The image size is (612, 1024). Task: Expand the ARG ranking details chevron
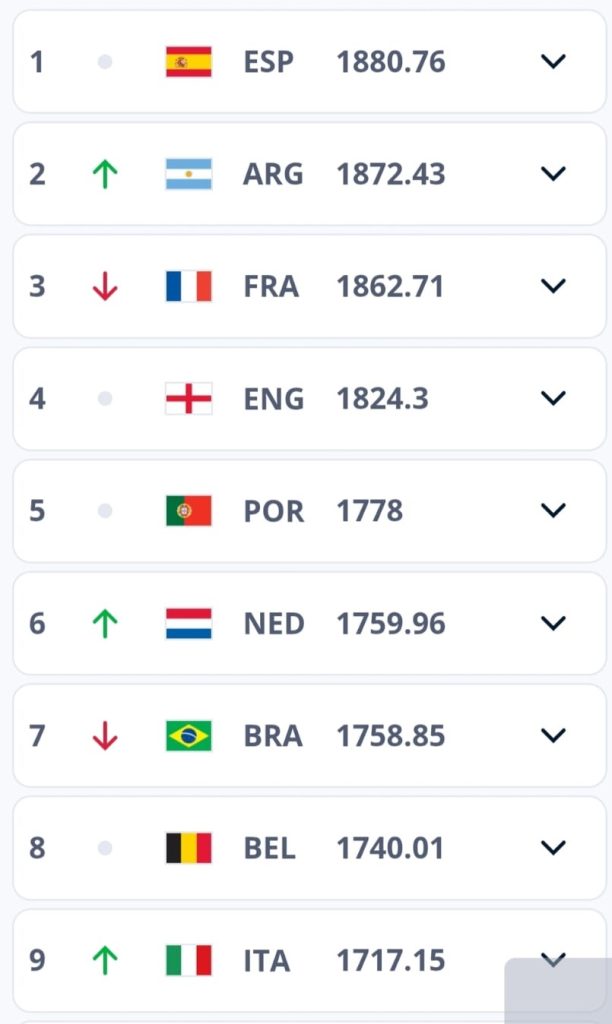coord(553,174)
